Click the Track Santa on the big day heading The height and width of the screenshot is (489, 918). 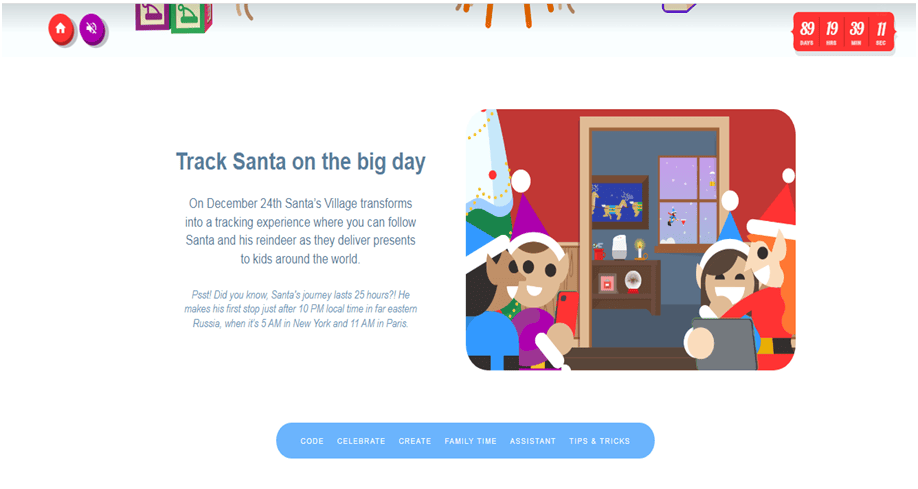pyautogui.click(x=300, y=162)
